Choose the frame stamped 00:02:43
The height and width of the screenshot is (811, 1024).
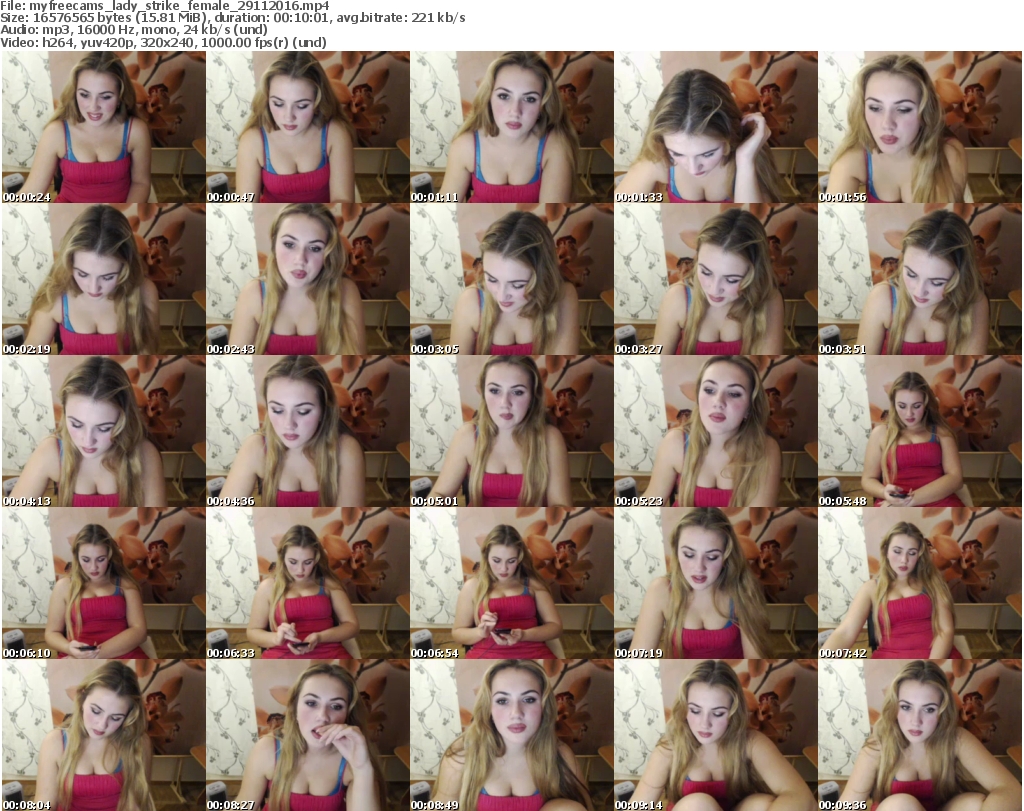pyautogui.click(x=308, y=279)
